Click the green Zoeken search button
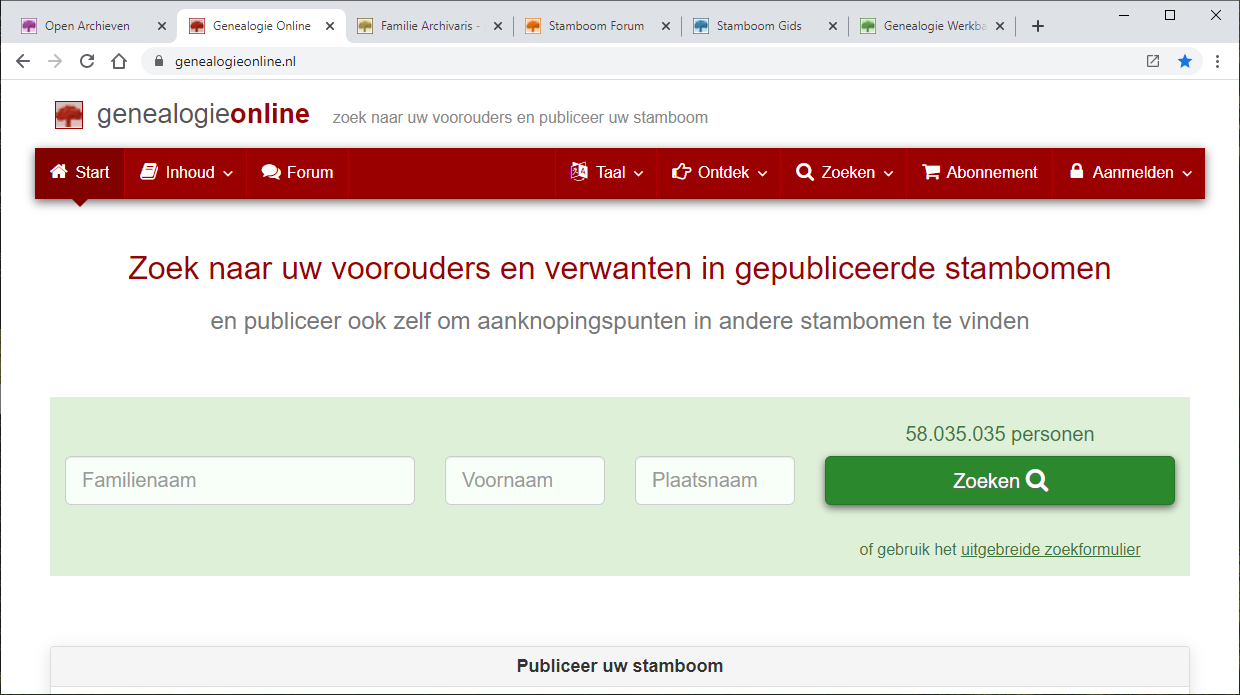Image resolution: width=1240 pixels, height=695 pixels. pos(1000,481)
